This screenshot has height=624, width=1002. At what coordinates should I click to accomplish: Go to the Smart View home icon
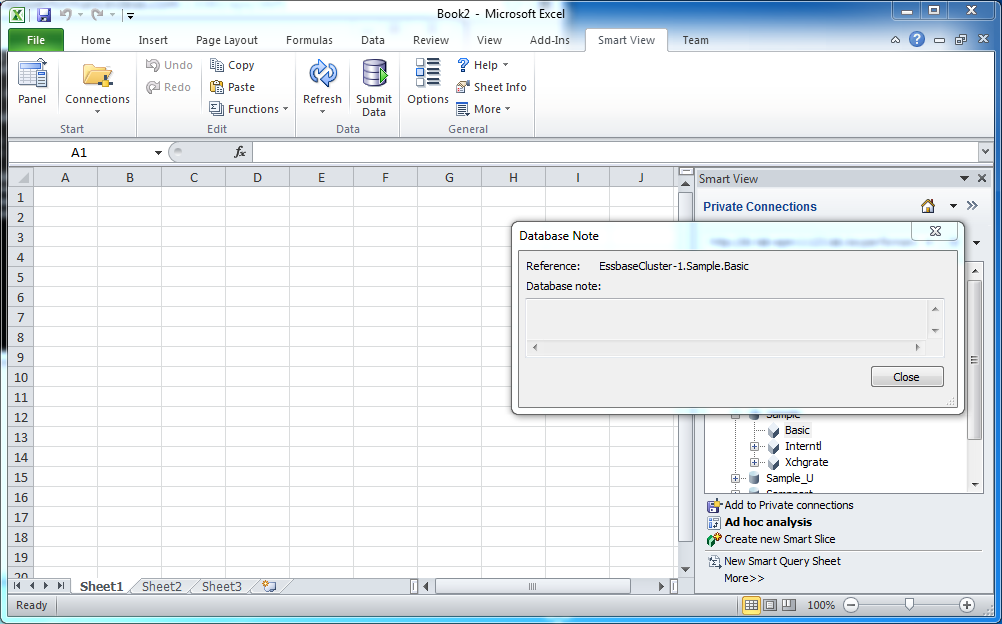[x=928, y=206]
